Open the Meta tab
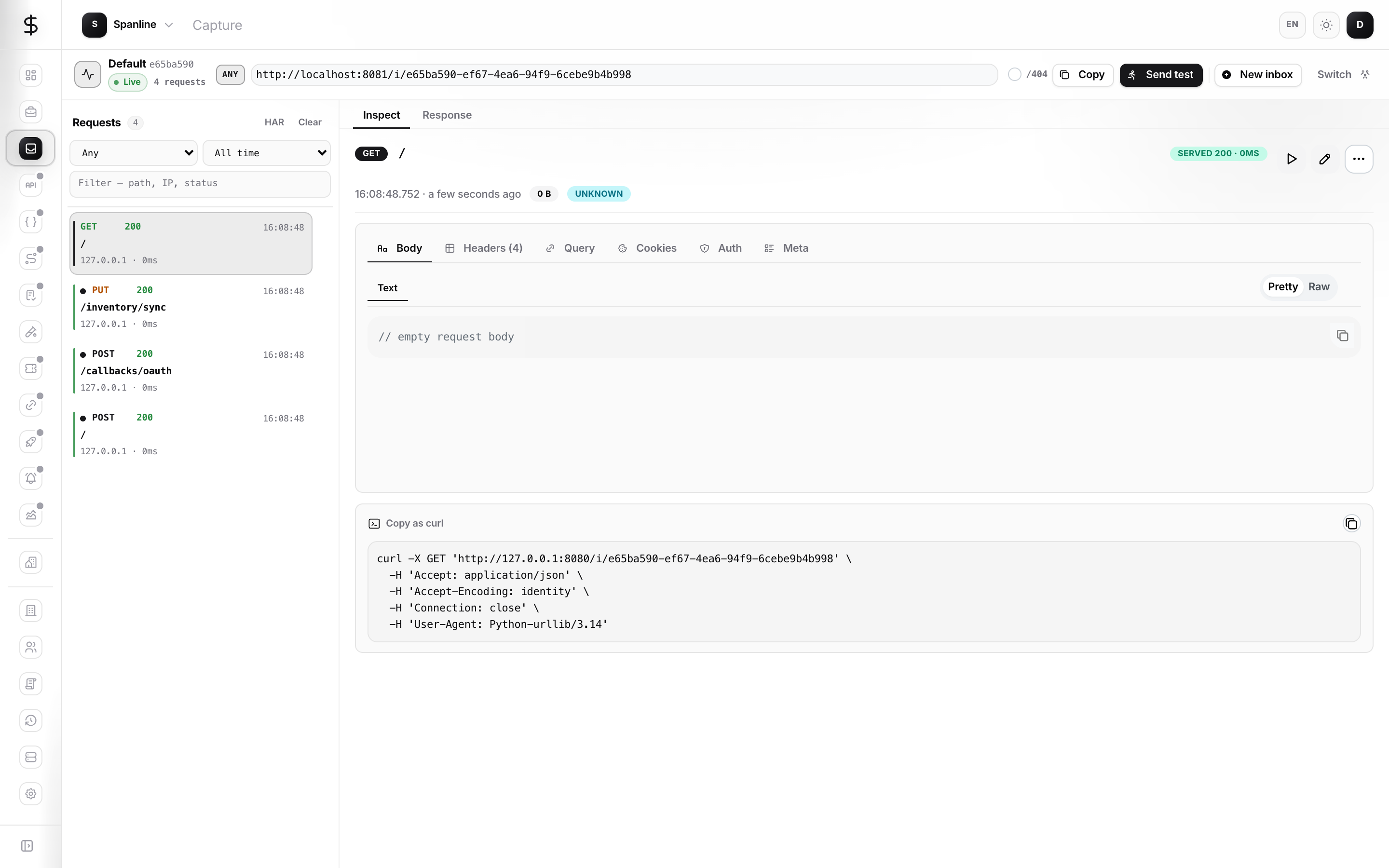This screenshot has height=868, width=1389. click(x=786, y=248)
